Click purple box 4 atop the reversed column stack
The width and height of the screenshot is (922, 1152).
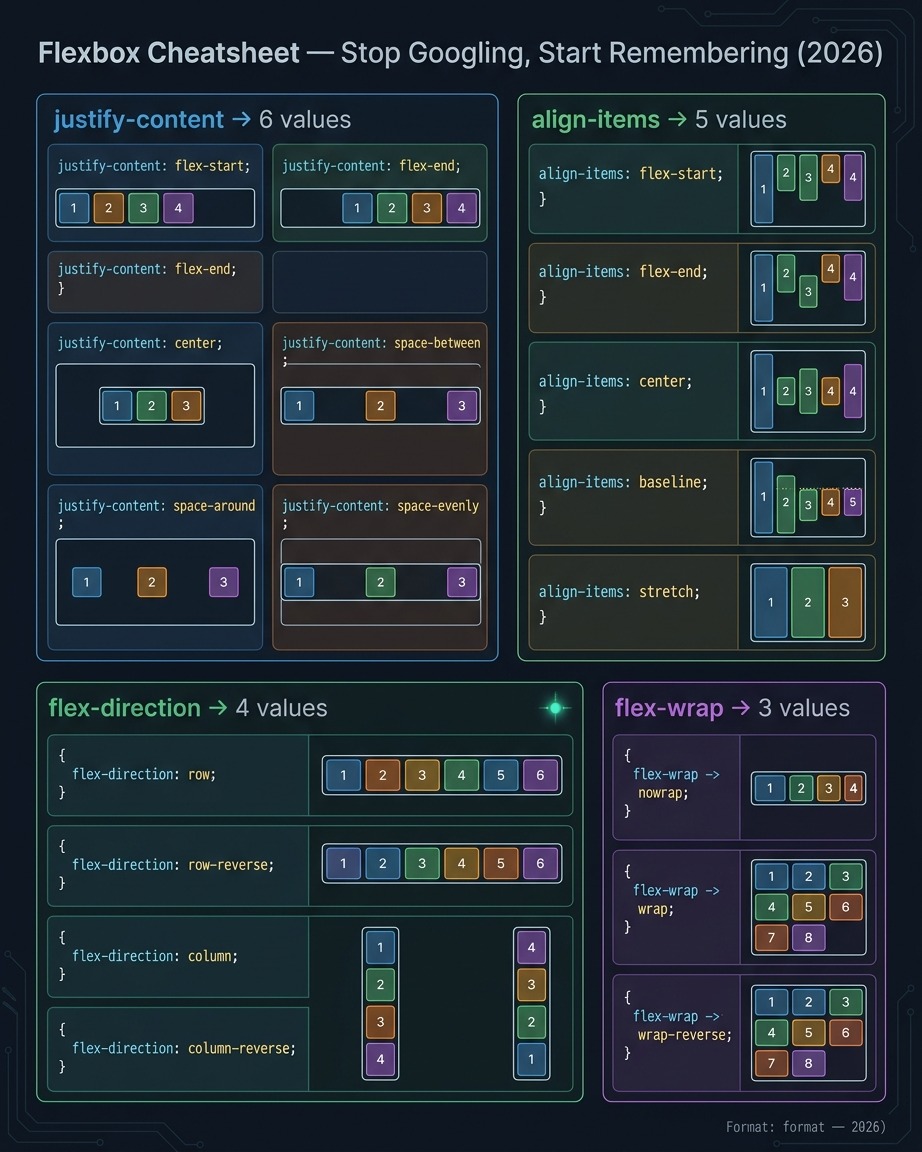point(531,947)
